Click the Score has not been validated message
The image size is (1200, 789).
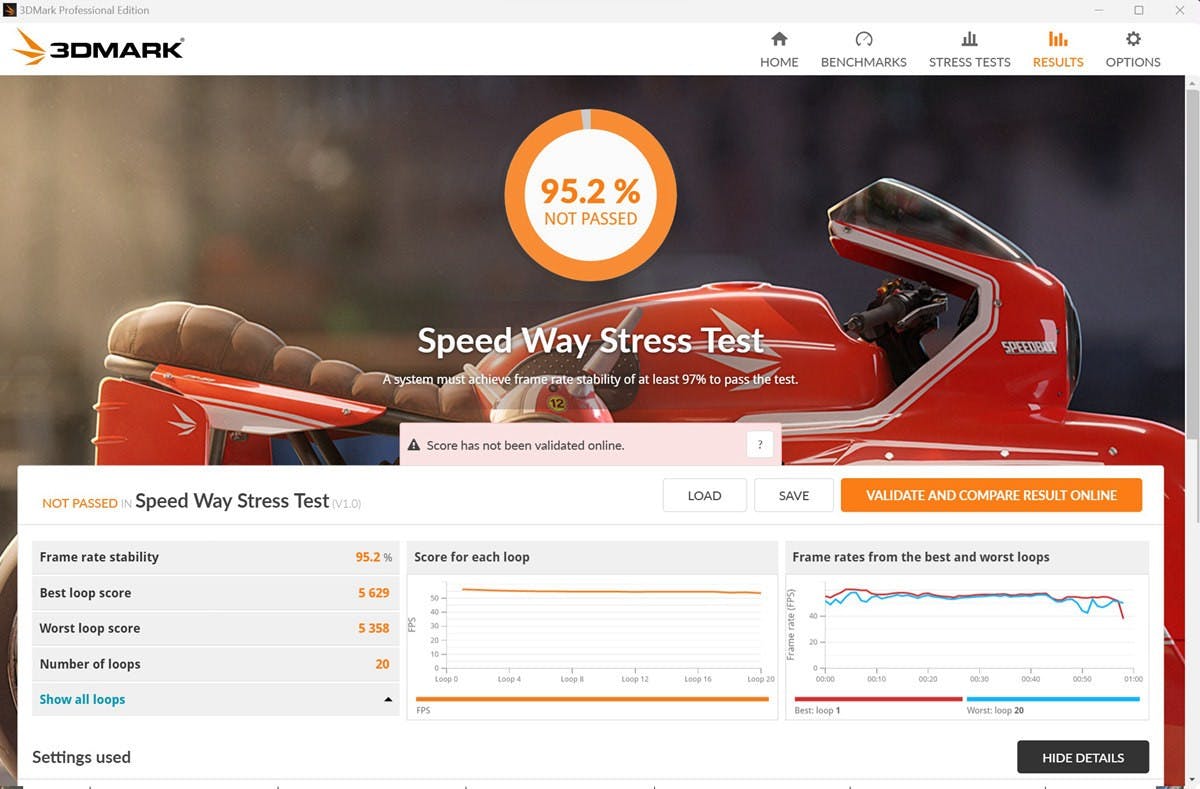(x=525, y=445)
